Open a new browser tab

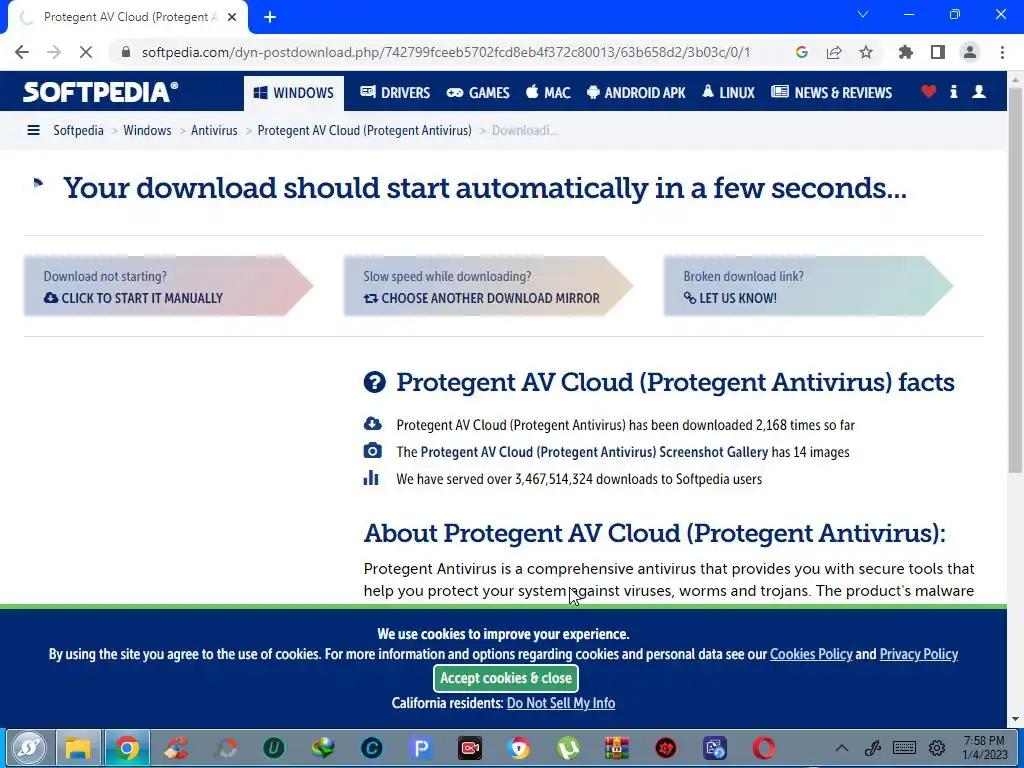270,18
